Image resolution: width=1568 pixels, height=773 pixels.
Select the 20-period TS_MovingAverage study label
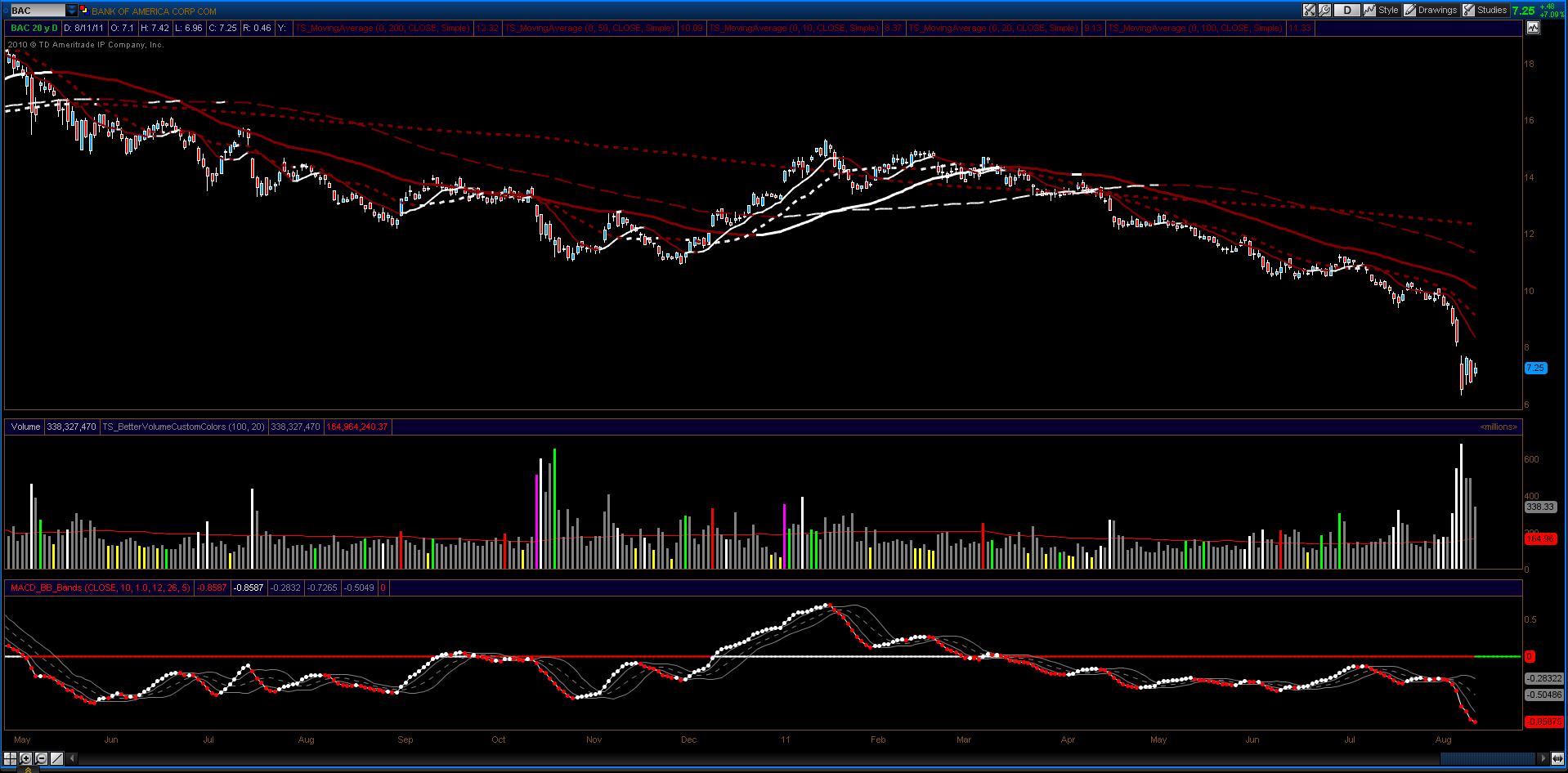pos(993,28)
